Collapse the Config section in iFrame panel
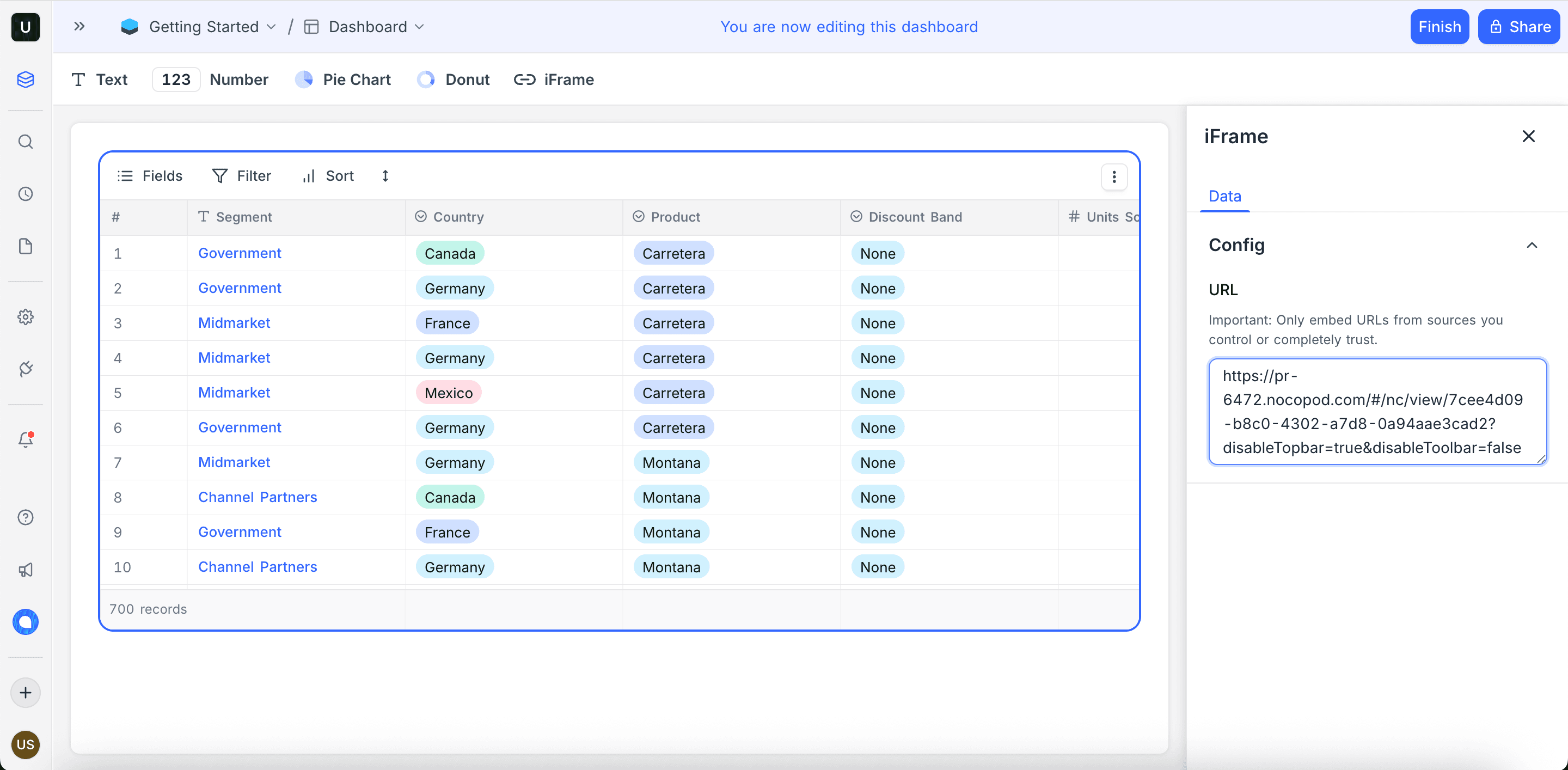Image resolution: width=1568 pixels, height=770 pixels. (1533, 245)
